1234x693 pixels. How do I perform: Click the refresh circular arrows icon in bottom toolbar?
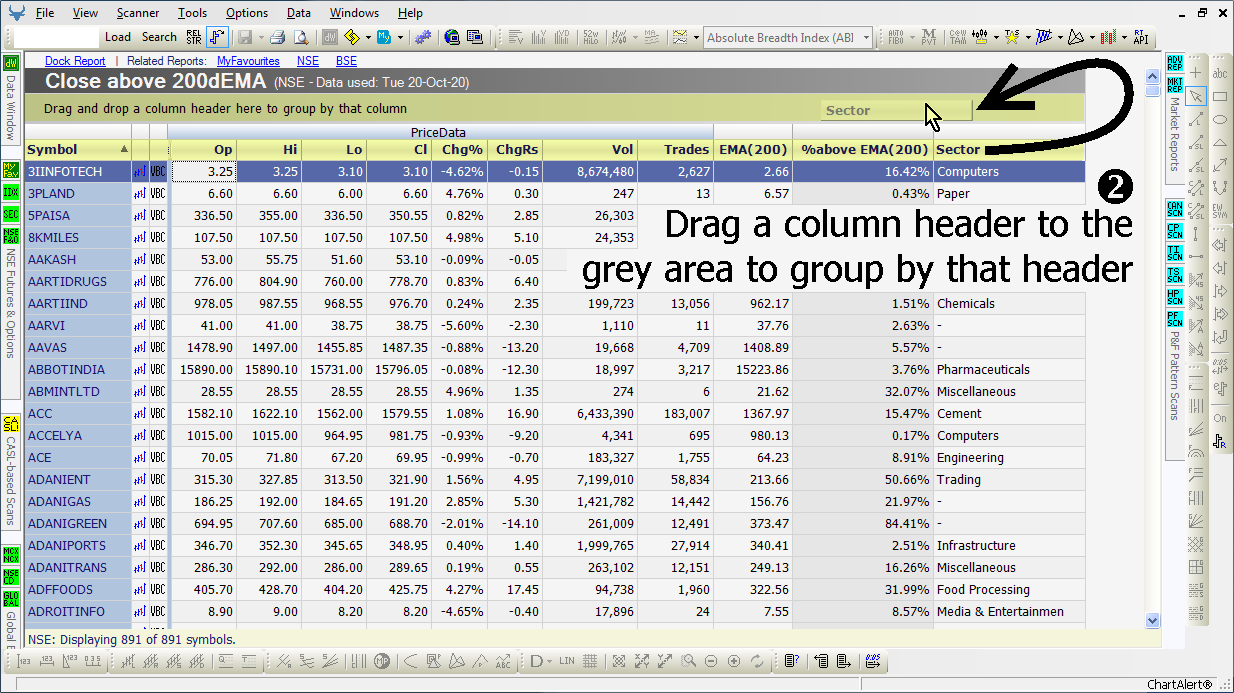pyautogui.click(x=757, y=661)
